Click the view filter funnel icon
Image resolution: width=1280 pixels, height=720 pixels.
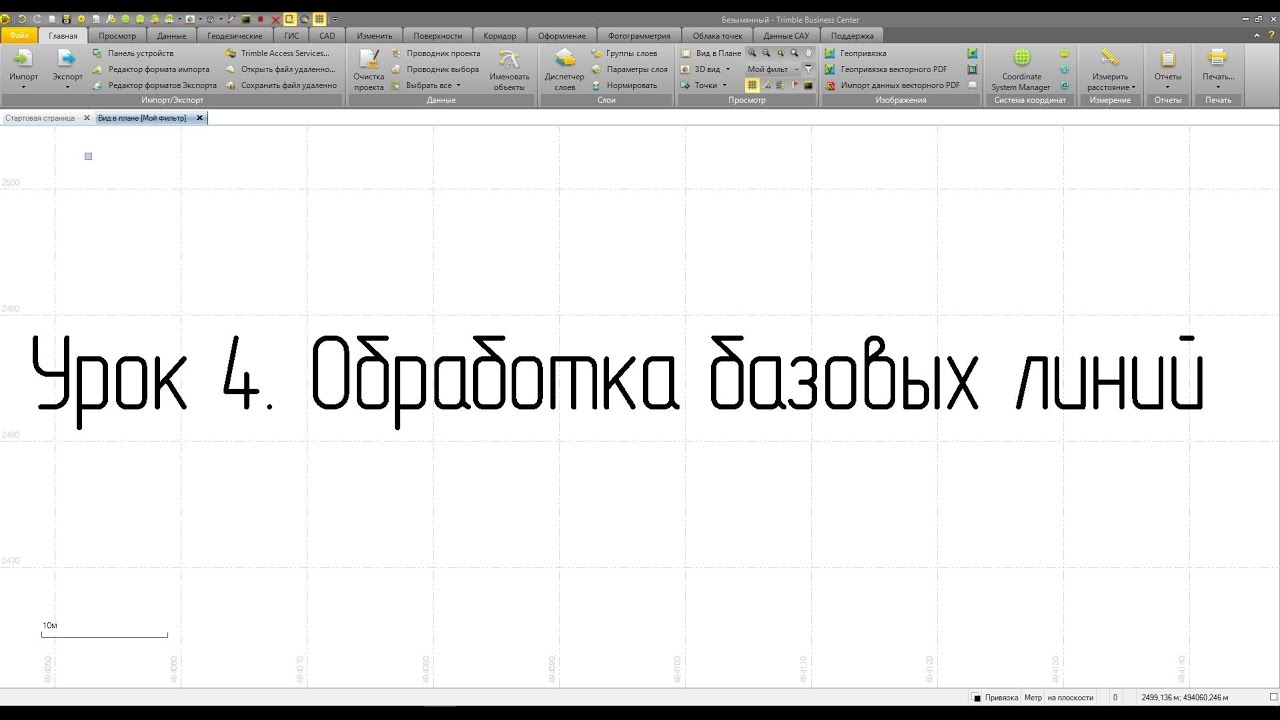click(808, 69)
